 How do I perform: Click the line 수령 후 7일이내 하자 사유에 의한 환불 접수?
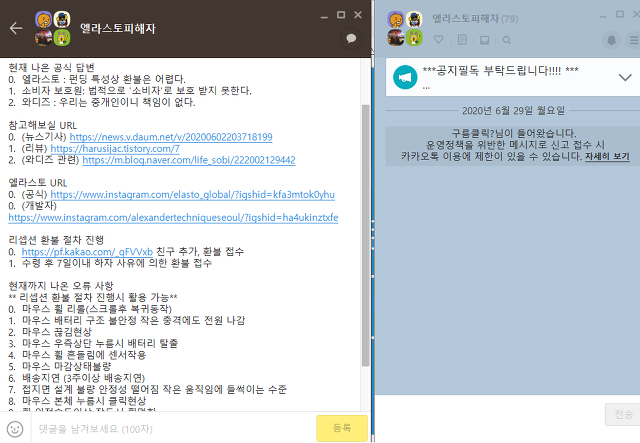pos(117,263)
